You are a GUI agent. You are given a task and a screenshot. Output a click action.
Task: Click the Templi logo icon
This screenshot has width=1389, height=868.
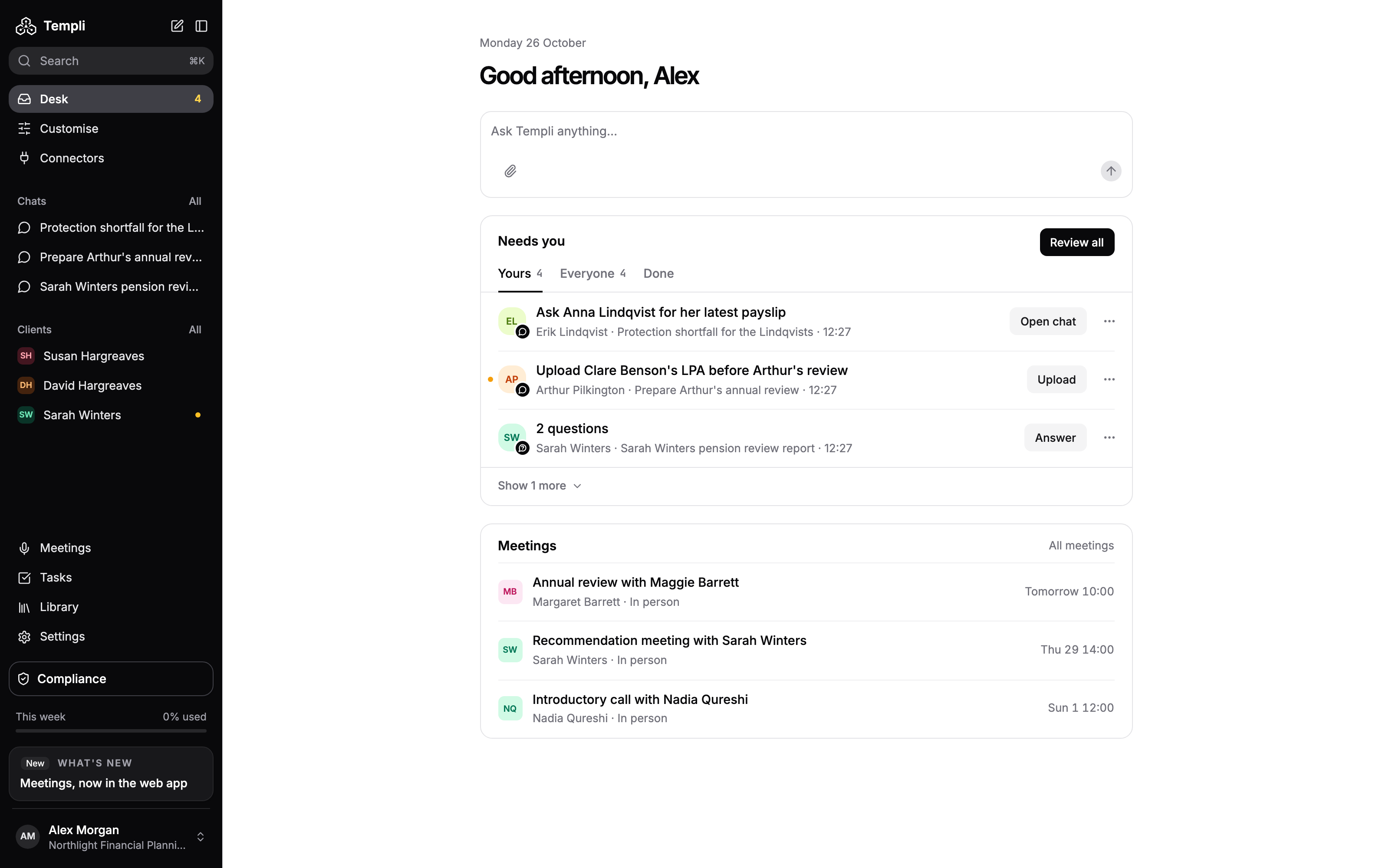tap(26, 26)
